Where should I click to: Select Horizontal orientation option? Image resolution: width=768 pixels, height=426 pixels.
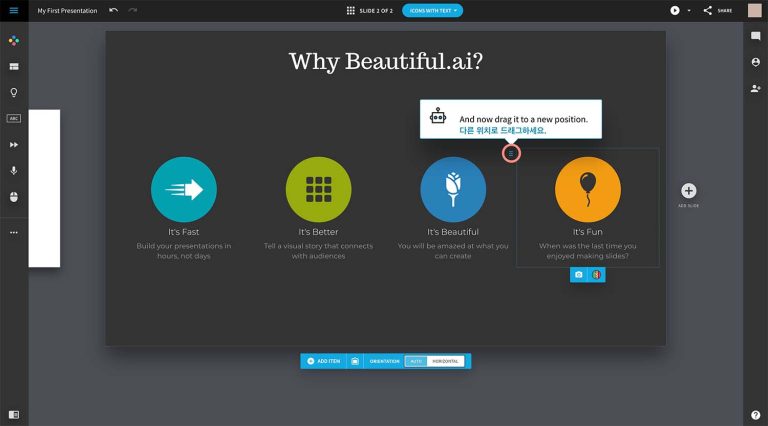point(446,361)
